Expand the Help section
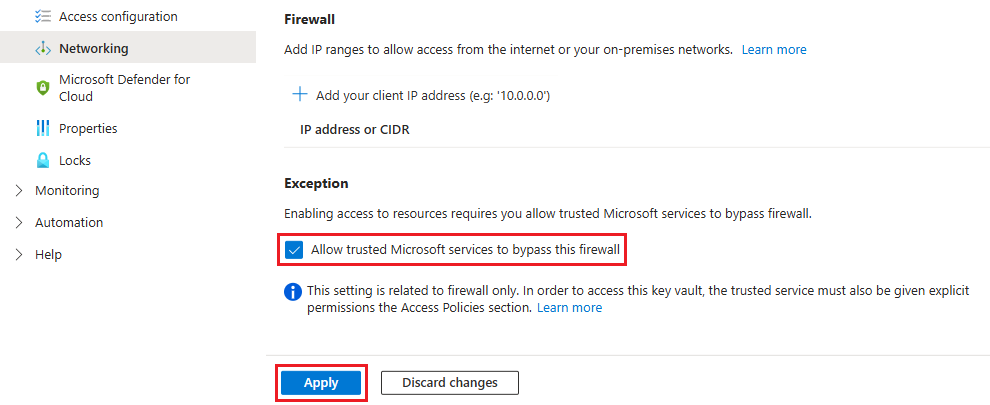This screenshot has width=990, height=405. pos(19,254)
